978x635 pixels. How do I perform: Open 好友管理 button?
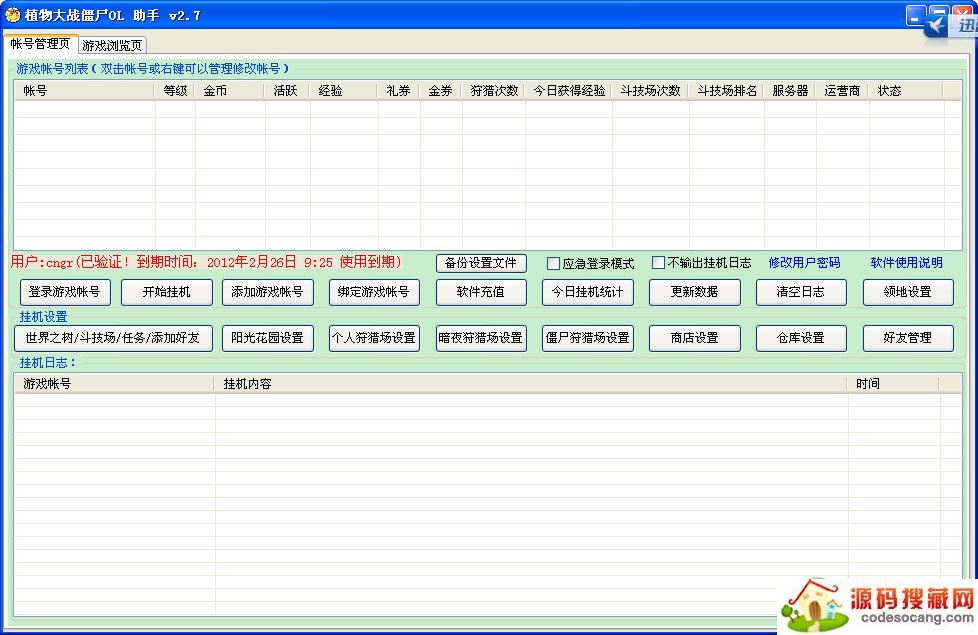(907, 338)
